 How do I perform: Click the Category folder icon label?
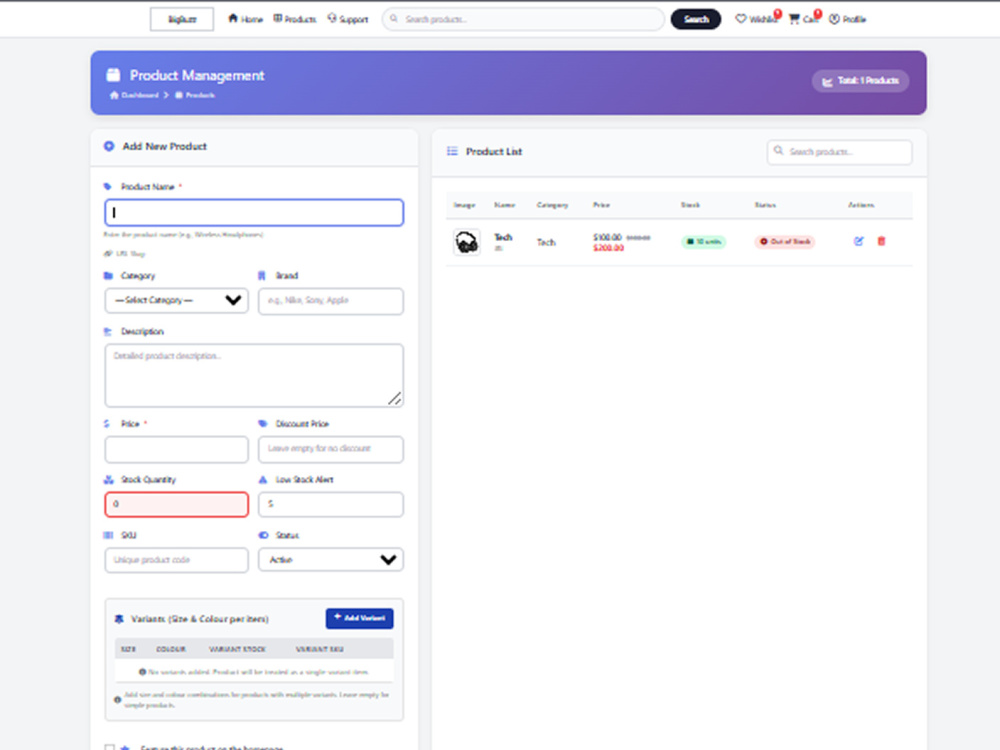click(108, 276)
